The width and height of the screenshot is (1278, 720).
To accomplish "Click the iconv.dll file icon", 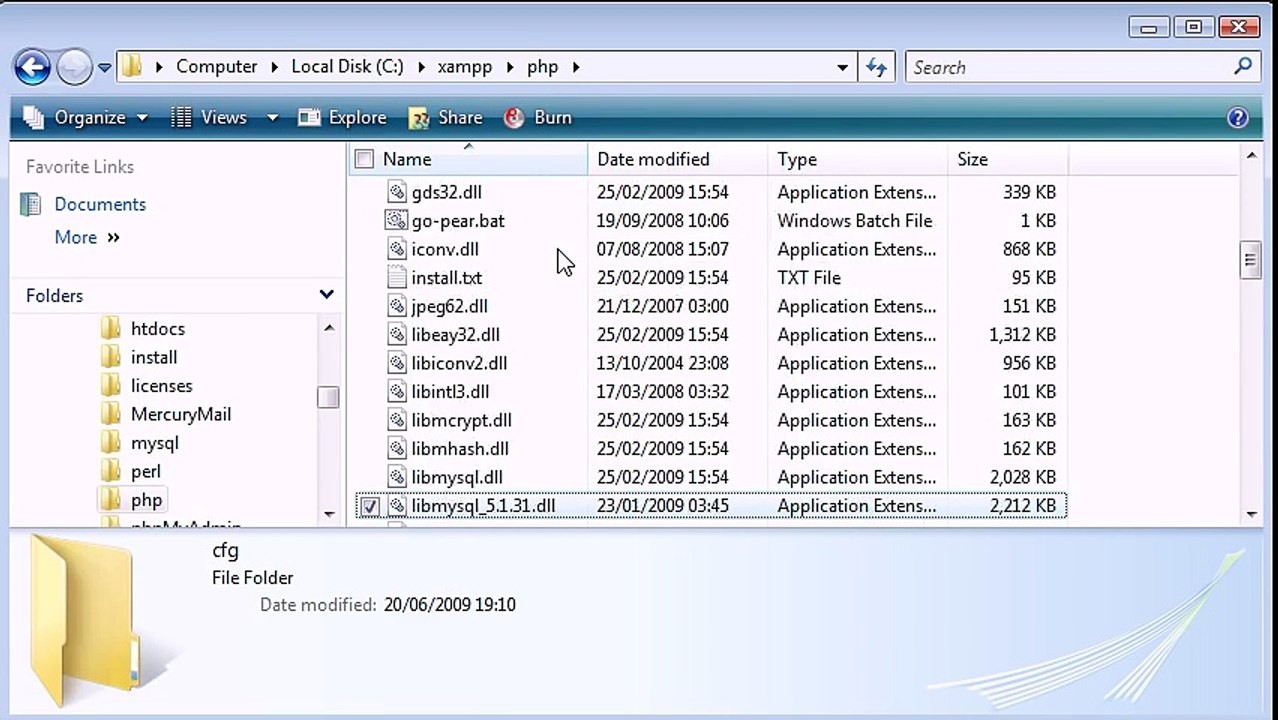I will pos(397,249).
